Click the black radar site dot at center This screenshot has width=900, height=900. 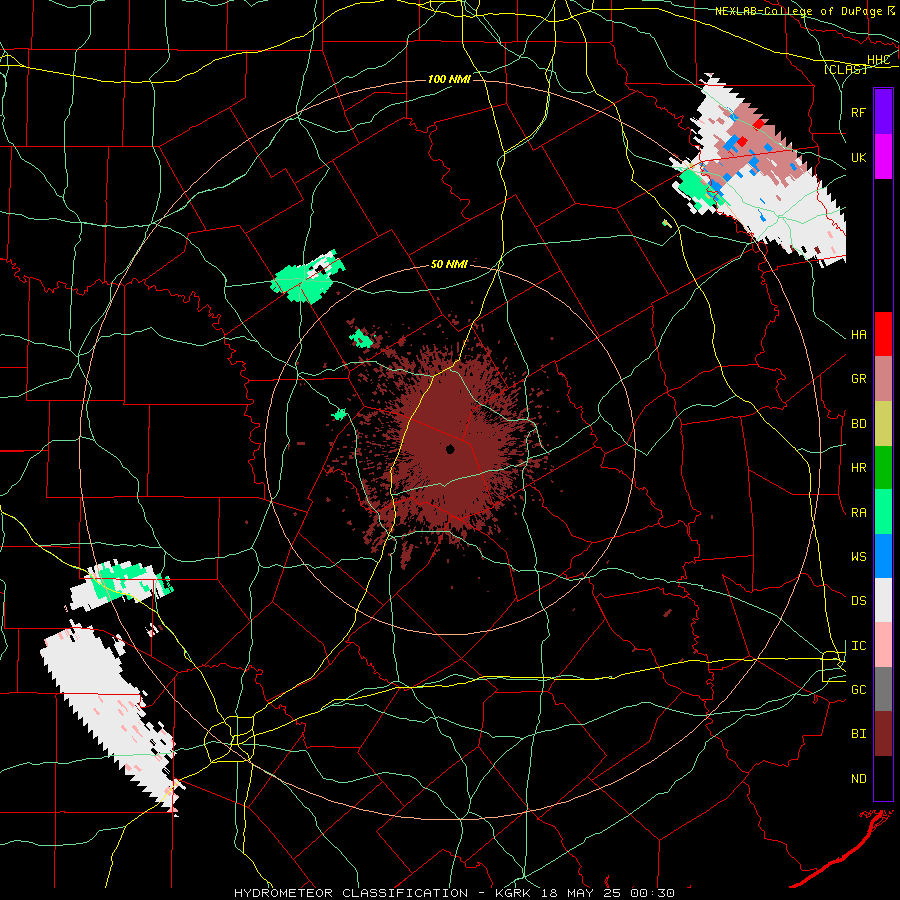tap(450, 449)
